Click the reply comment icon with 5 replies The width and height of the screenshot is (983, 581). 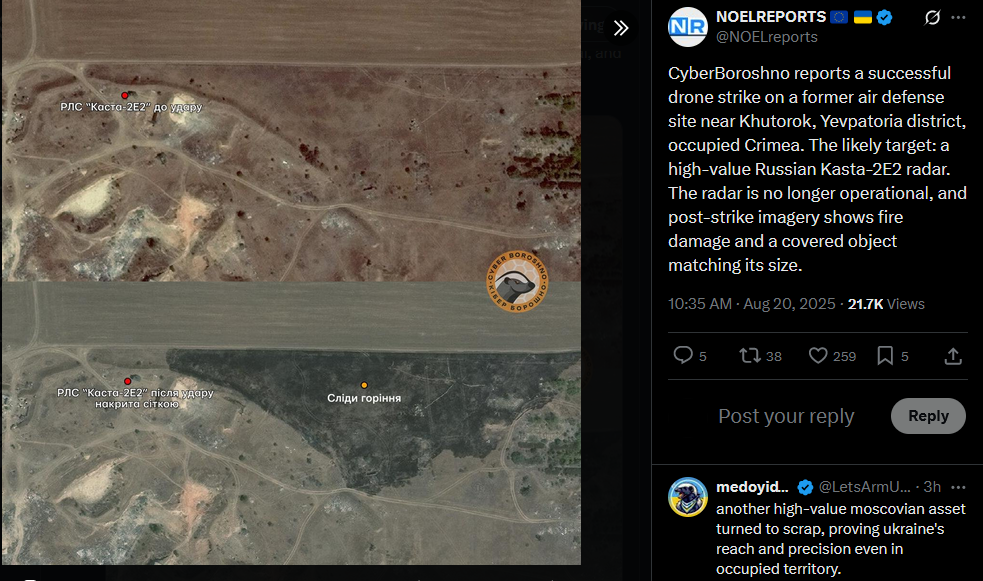[690, 356]
